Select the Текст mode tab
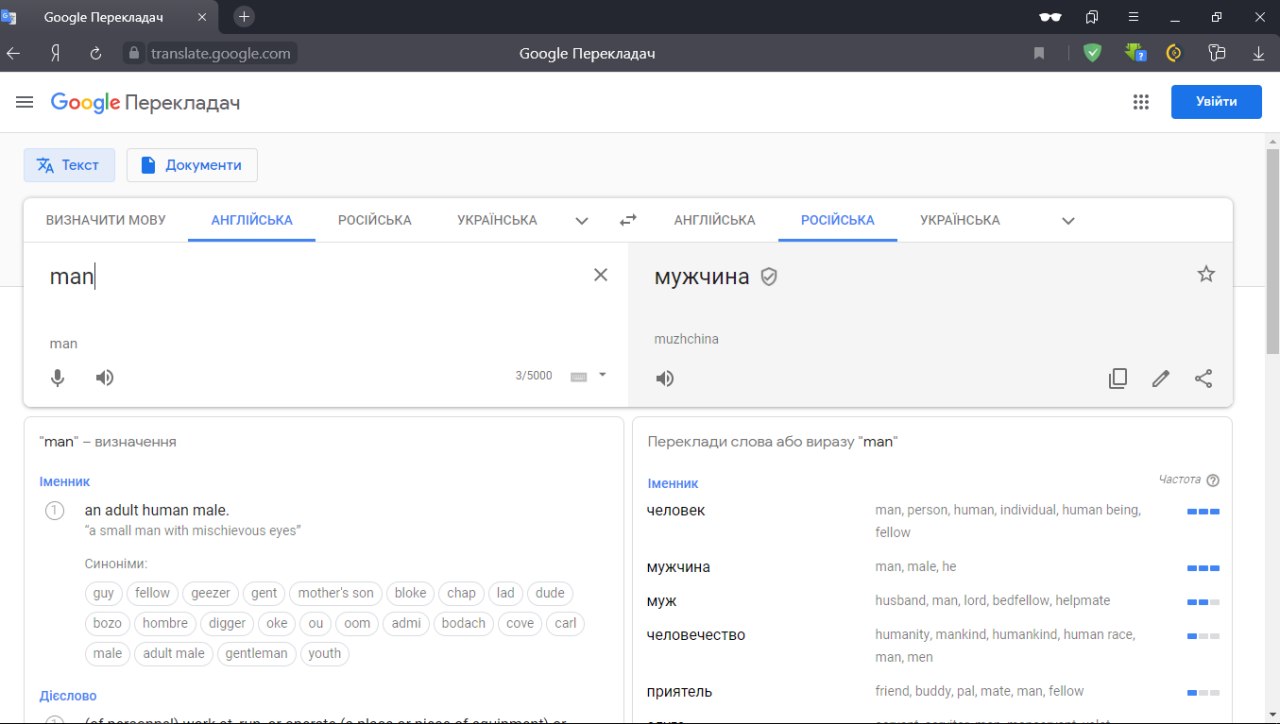This screenshot has width=1280, height=724. point(69,165)
